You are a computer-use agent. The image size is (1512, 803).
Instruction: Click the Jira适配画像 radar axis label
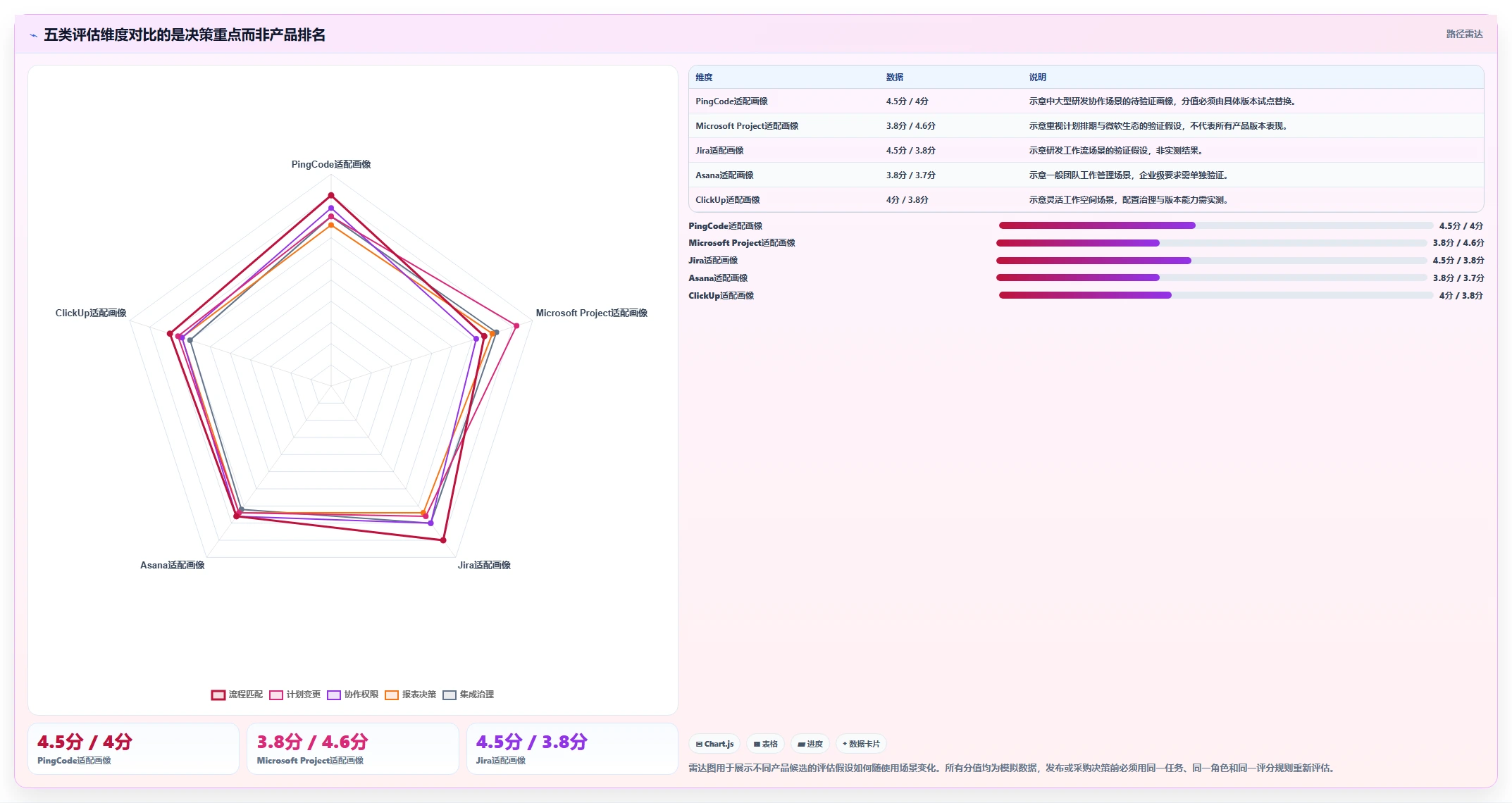484,565
